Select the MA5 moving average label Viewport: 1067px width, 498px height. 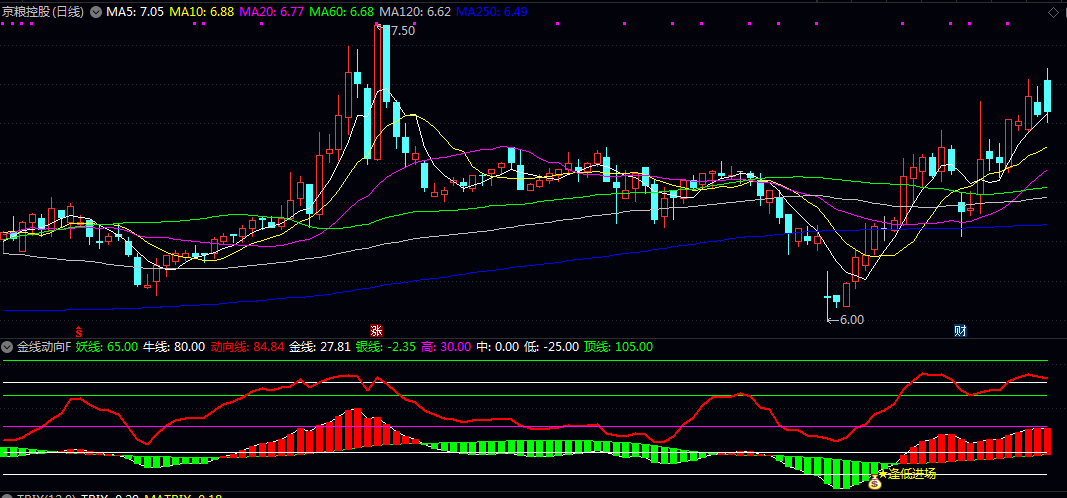[x=135, y=12]
